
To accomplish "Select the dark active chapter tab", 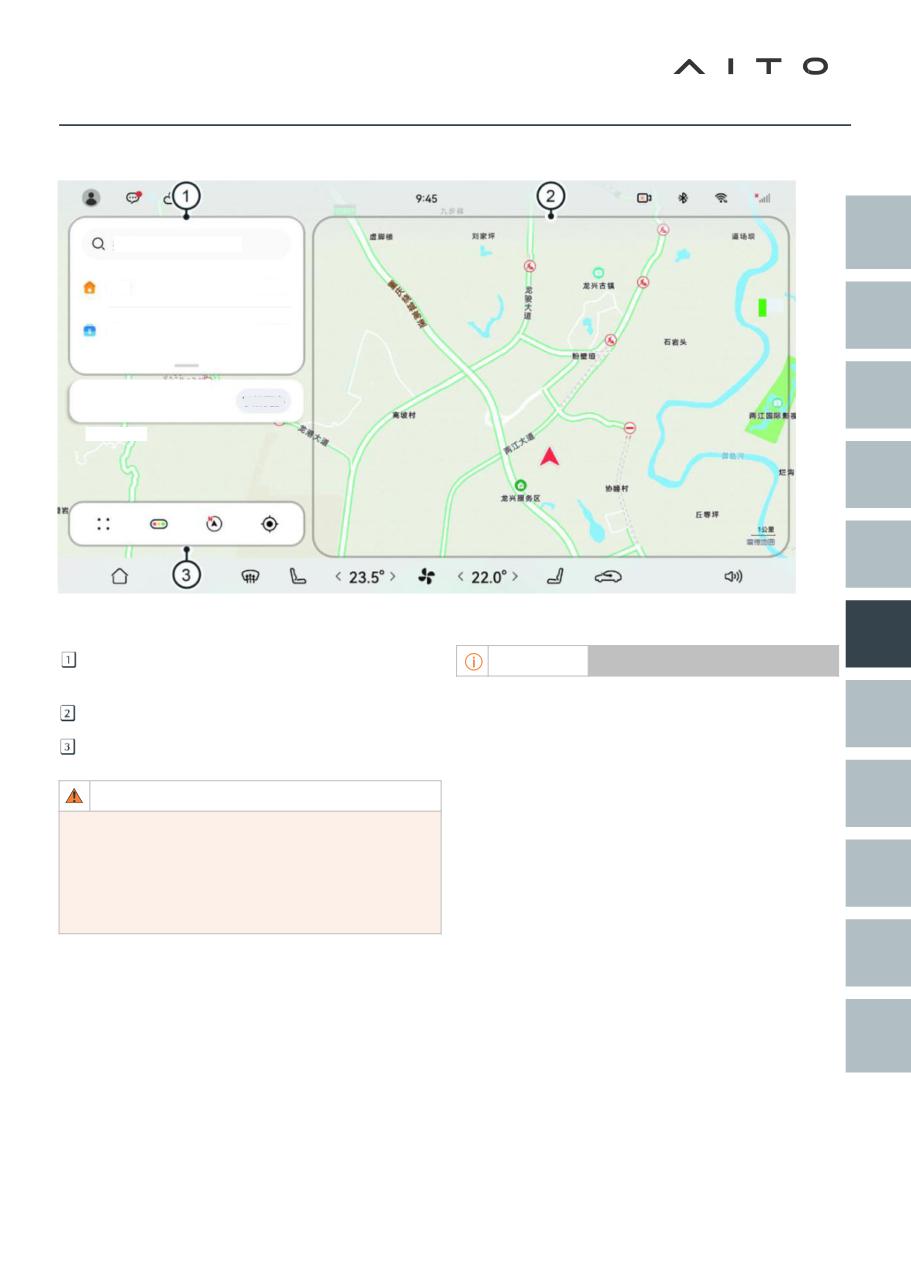I will tap(877, 634).
